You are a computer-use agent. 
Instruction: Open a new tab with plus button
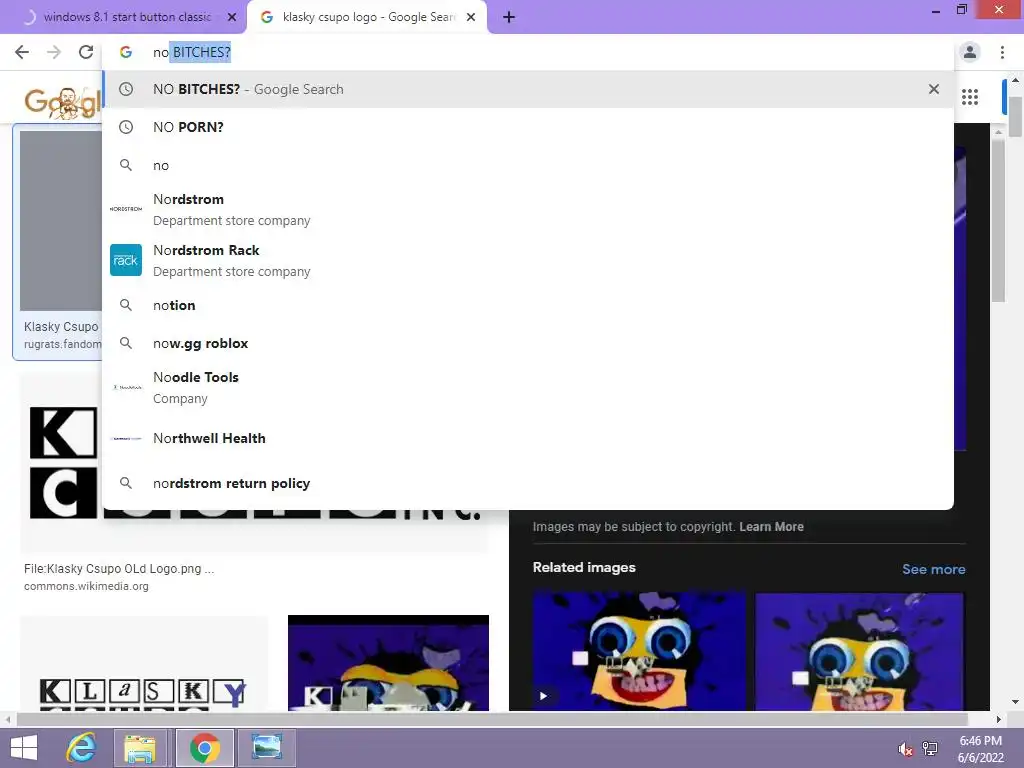tap(509, 17)
